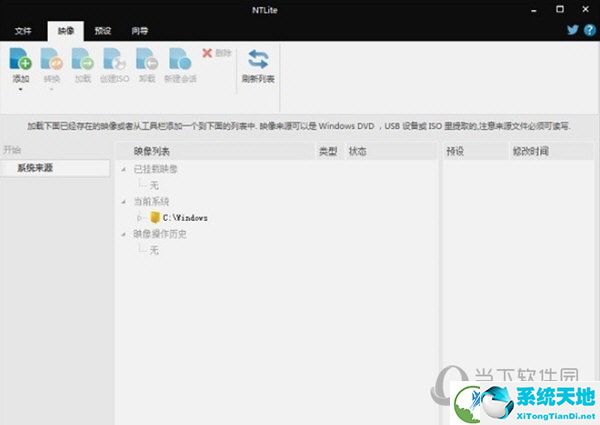Screen dimensions: 600x425
Task: Click the 开始 sidebar heading
Action: pyautogui.click(x=12, y=150)
